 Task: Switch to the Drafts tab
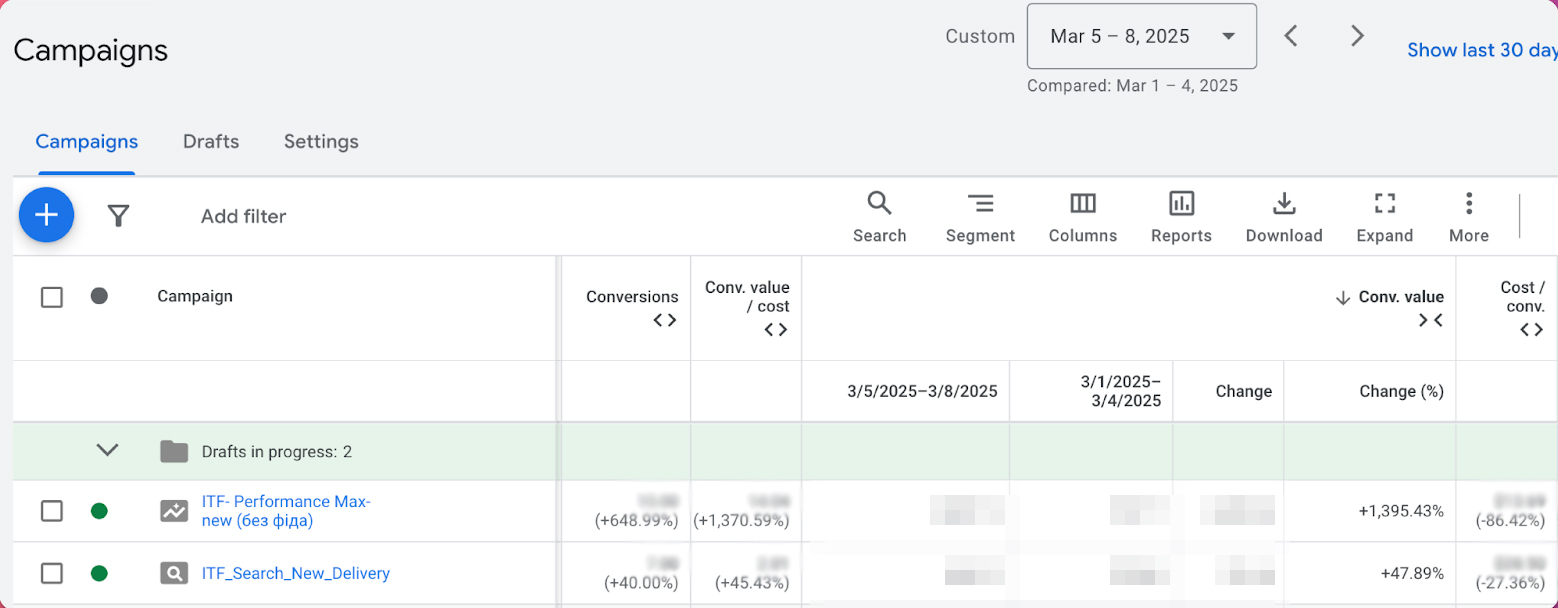pos(211,142)
